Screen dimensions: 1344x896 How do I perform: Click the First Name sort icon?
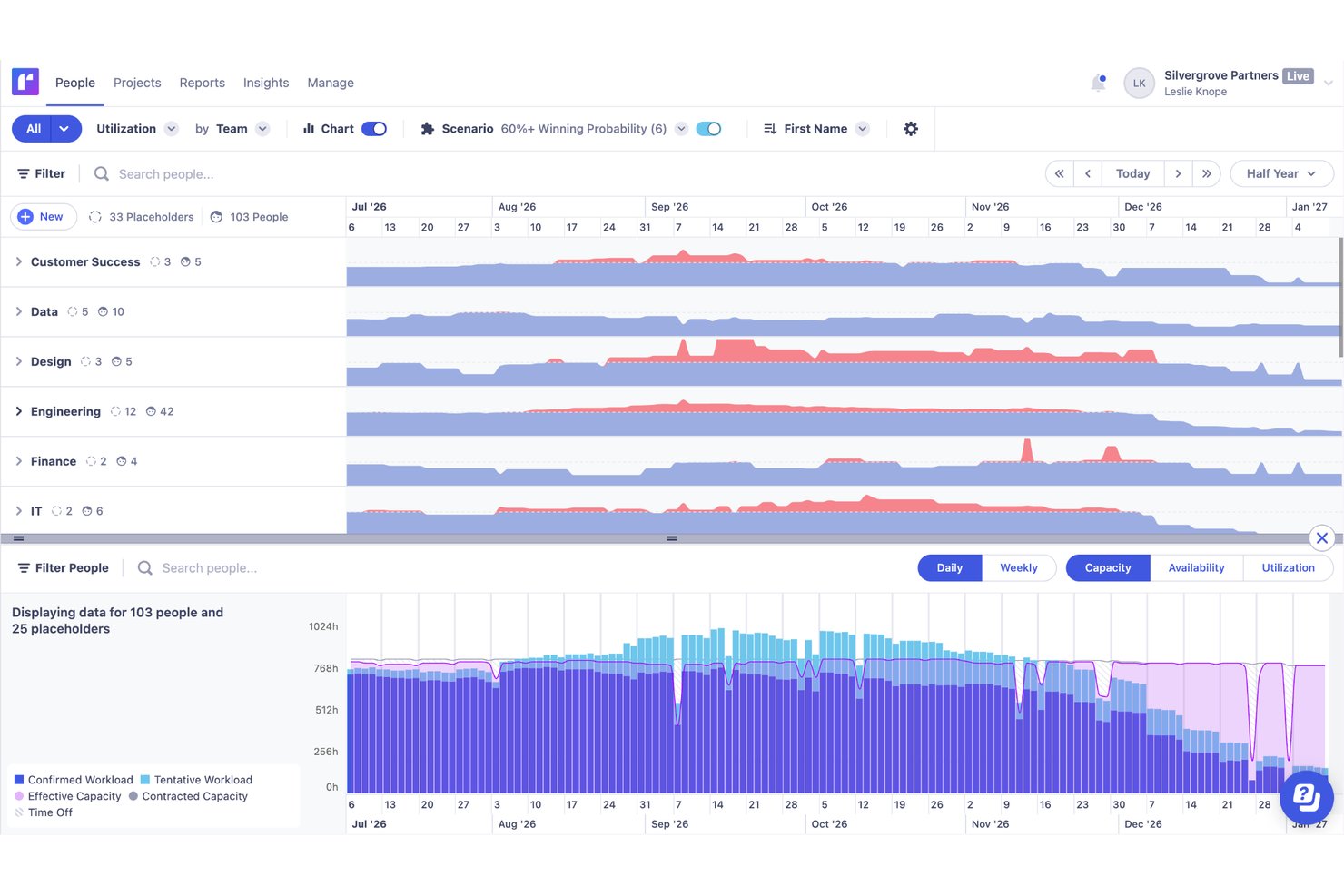(x=770, y=129)
